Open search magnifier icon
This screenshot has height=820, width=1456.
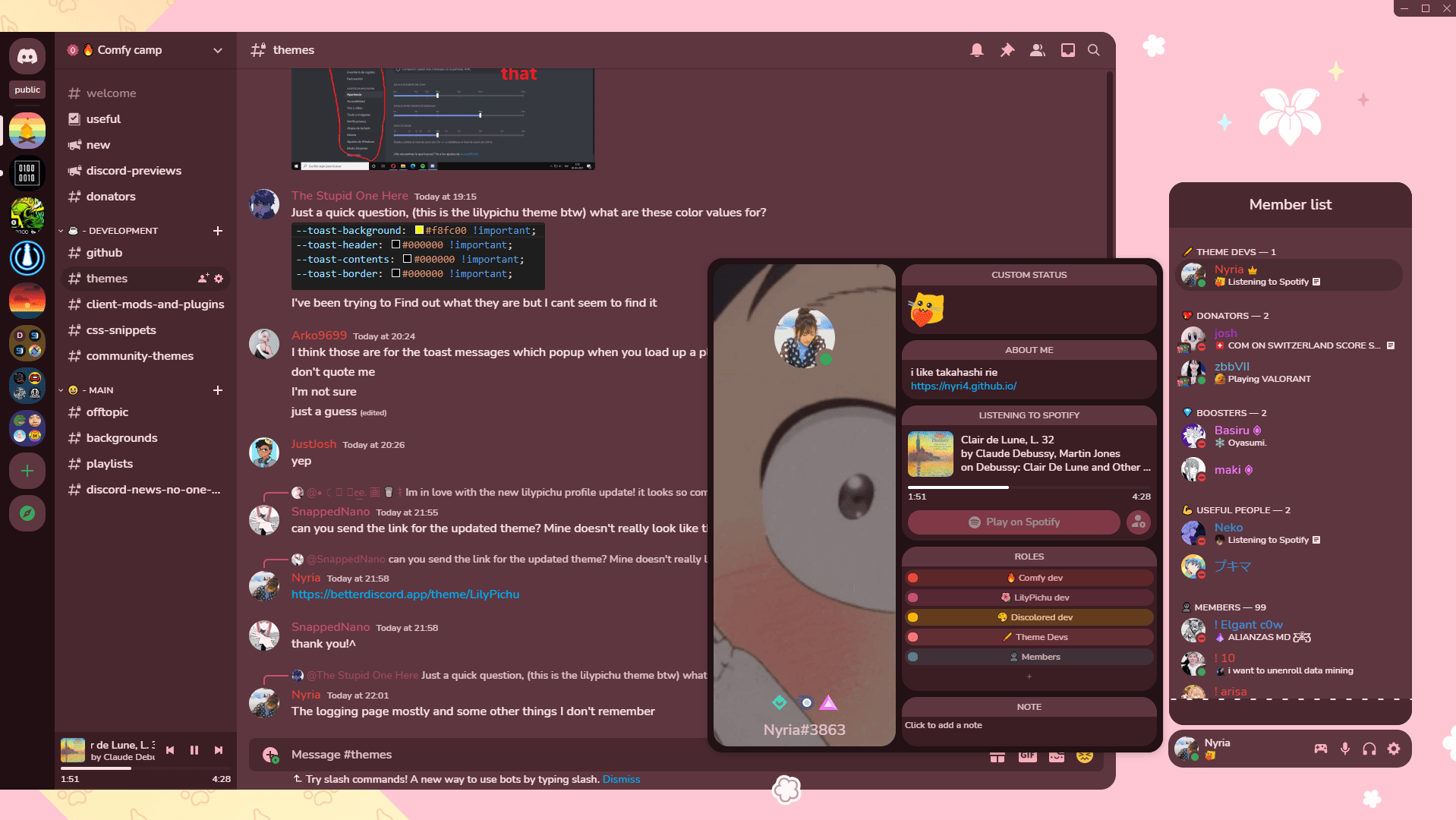point(1094,50)
